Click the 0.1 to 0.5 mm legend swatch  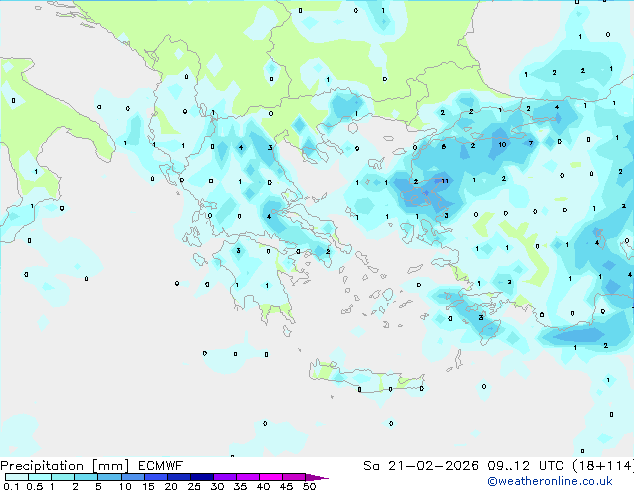(x=17, y=477)
